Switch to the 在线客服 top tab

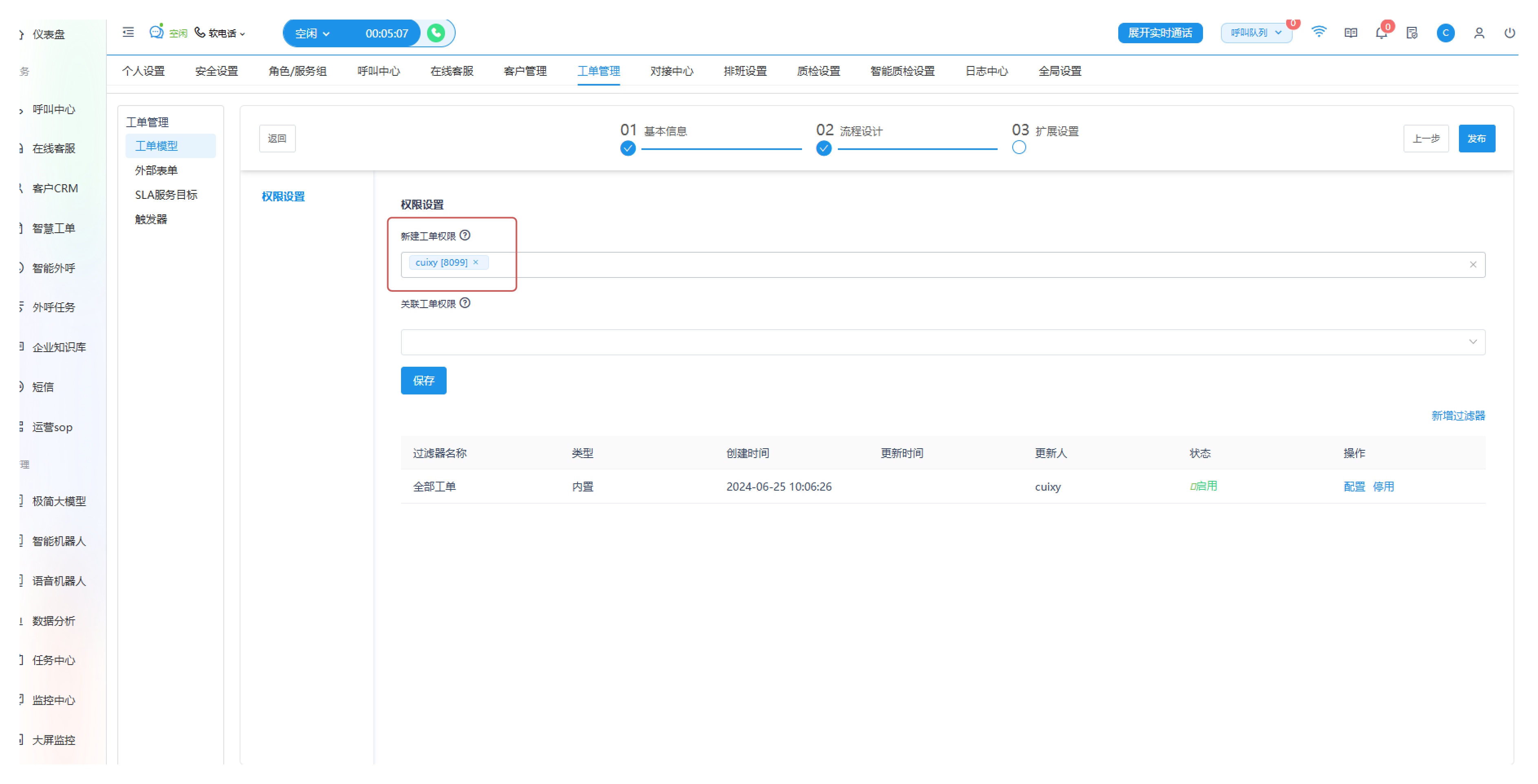[x=452, y=71]
